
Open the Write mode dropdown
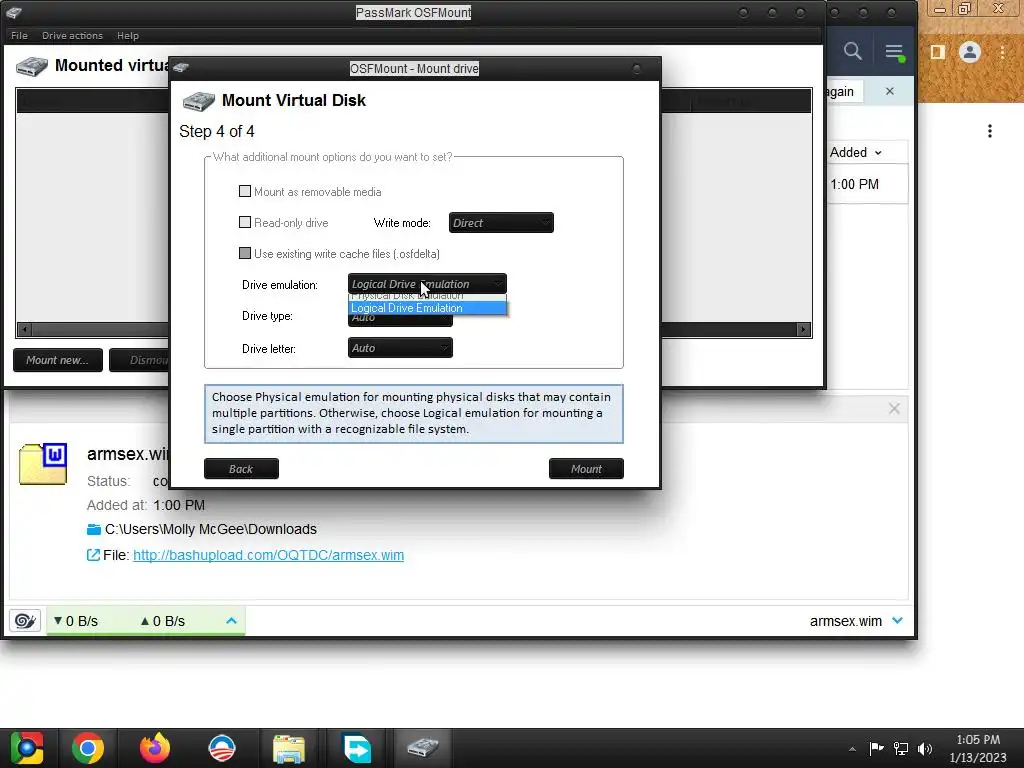pyautogui.click(x=501, y=223)
